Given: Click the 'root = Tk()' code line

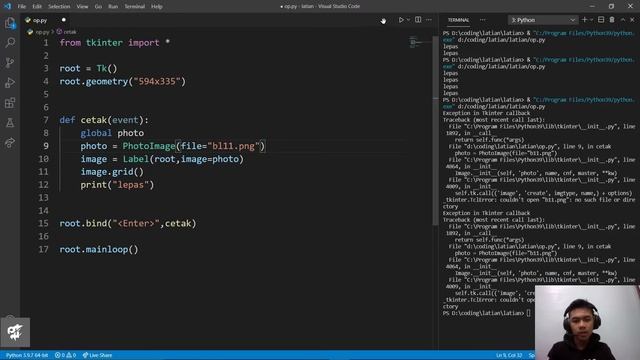Looking at the screenshot, I should pos(88,69).
